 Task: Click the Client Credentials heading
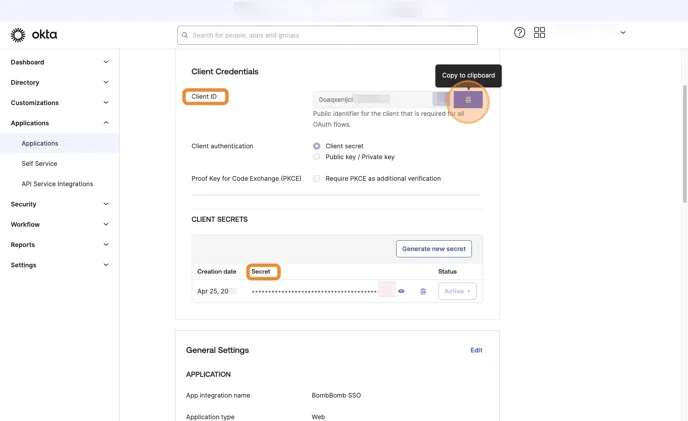coord(225,72)
